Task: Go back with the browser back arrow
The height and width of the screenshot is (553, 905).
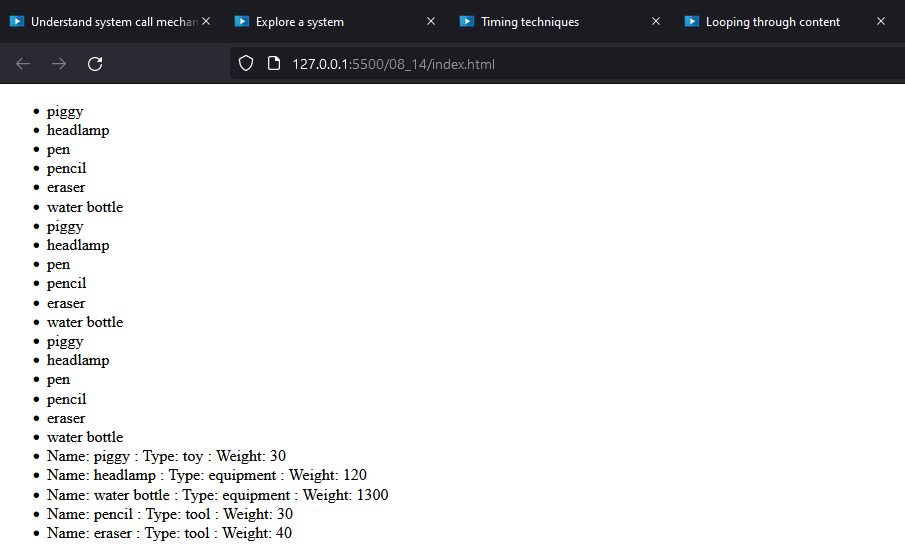Action: (23, 63)
